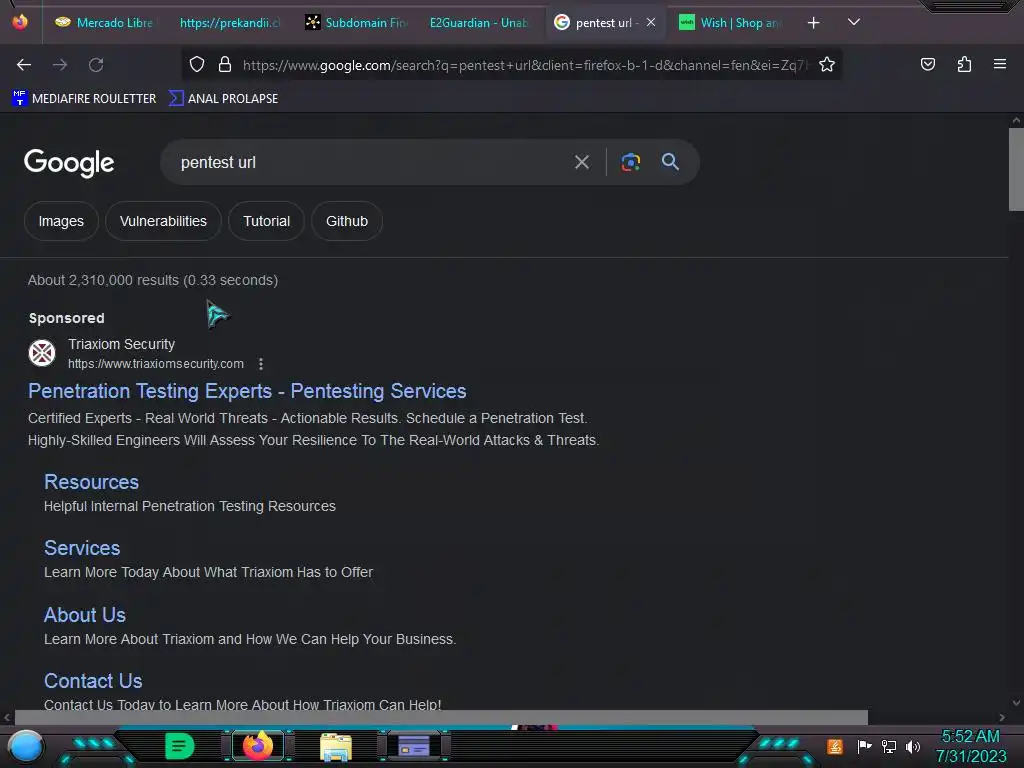The image size is (1024, 768).
Task: Switch to the prekandii tab
Action: point(229,23)
